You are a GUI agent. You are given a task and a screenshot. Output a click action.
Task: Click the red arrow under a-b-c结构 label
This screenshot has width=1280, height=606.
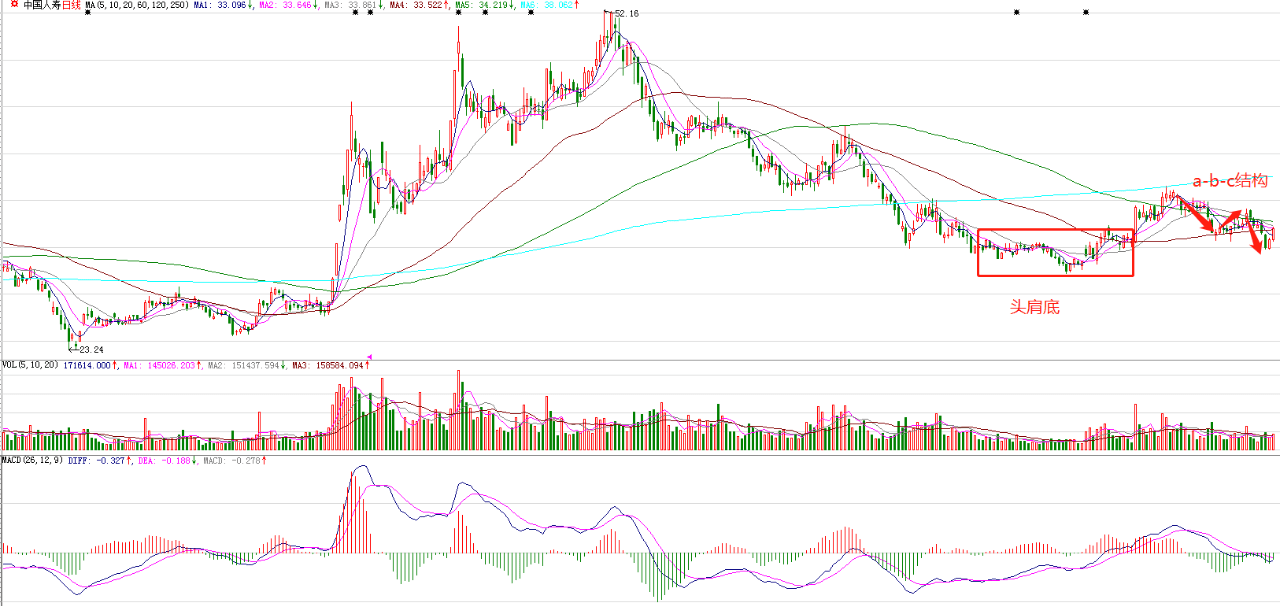pyautogui.click(x=1193, y=215)
